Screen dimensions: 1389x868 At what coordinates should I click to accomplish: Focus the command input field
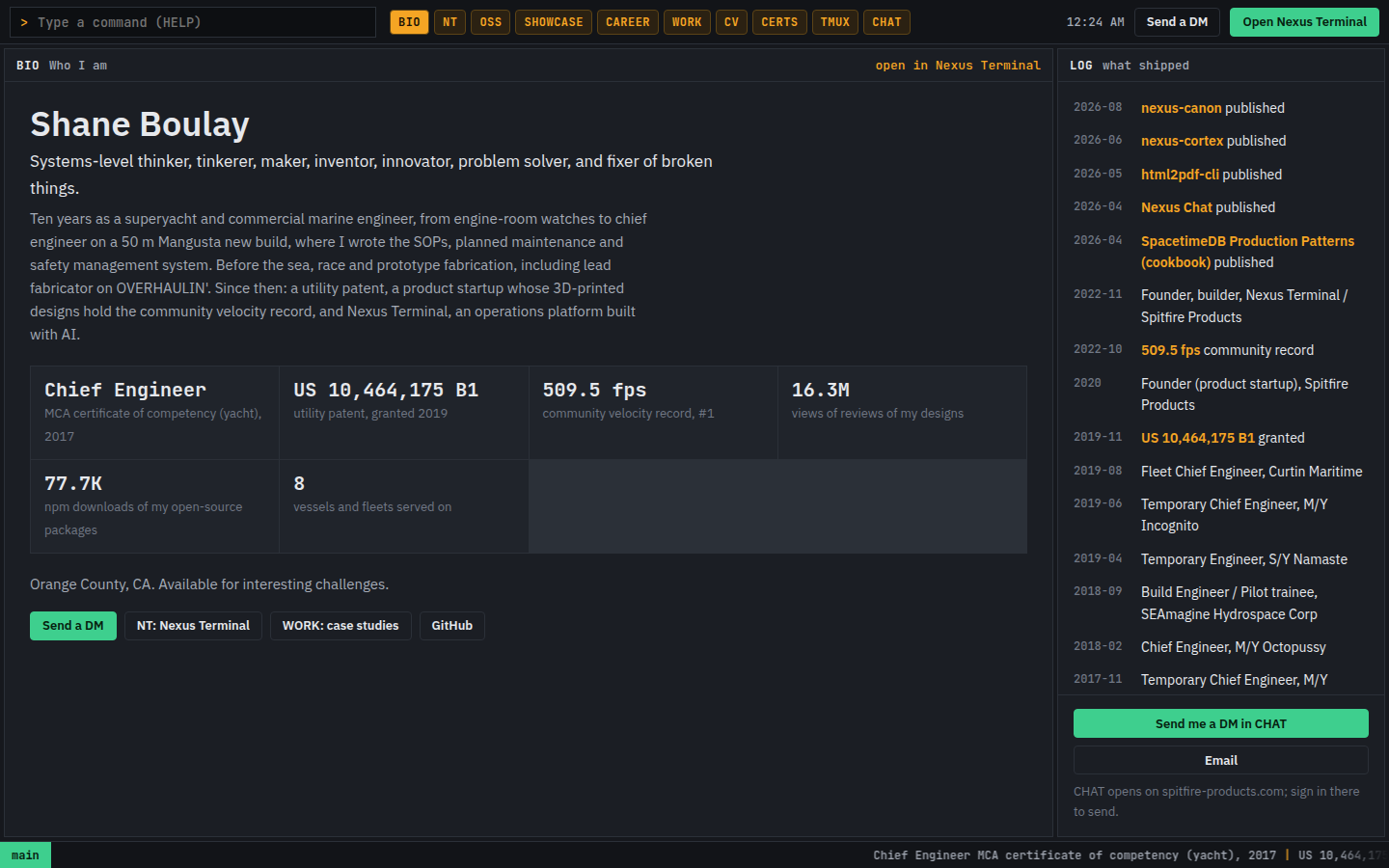(x=193, y=22)
